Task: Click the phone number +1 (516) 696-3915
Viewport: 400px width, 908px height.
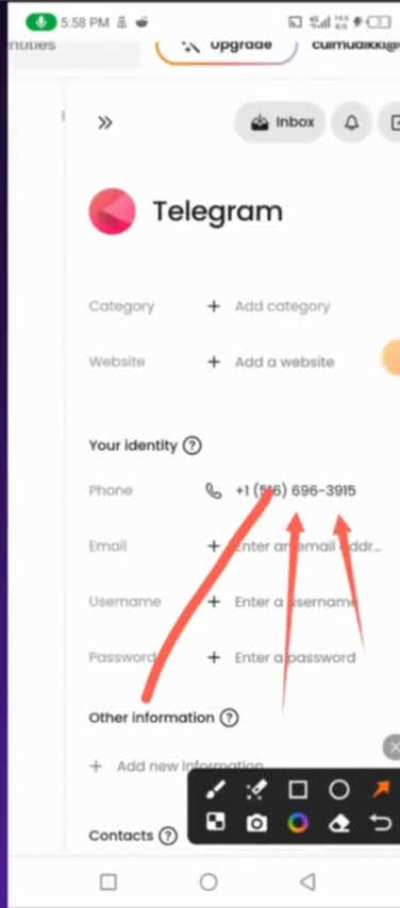Action: point(295,490)
